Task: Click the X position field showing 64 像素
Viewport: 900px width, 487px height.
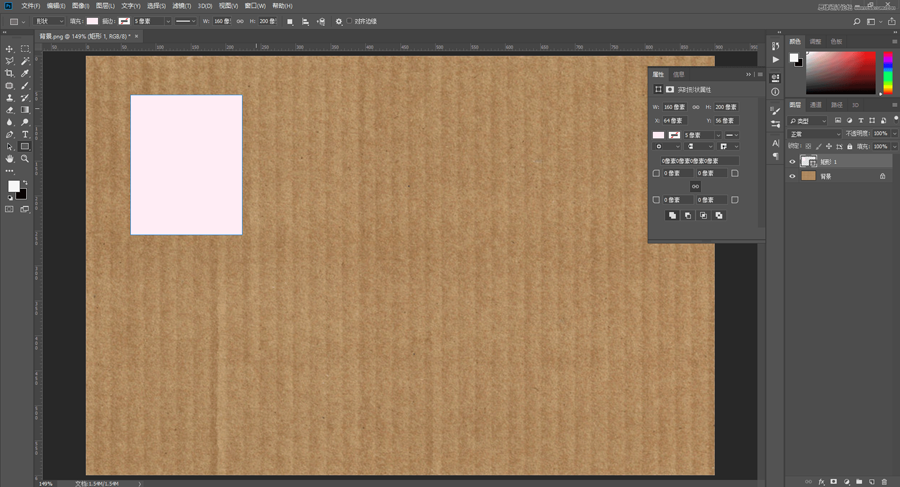Action: [x=675, y=121]
